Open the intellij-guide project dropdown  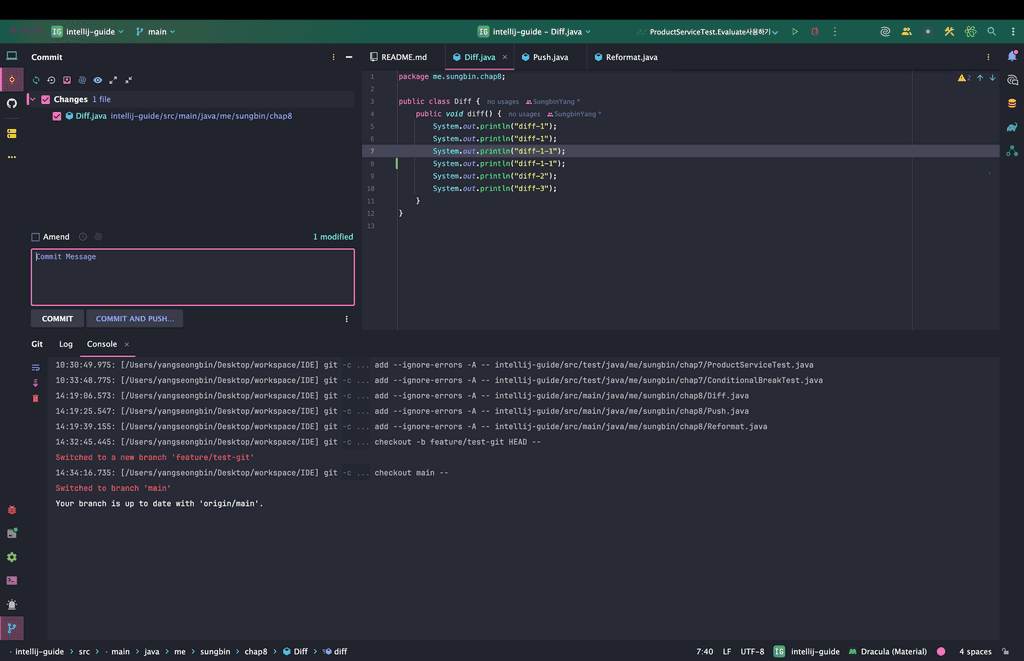point(88,32)
